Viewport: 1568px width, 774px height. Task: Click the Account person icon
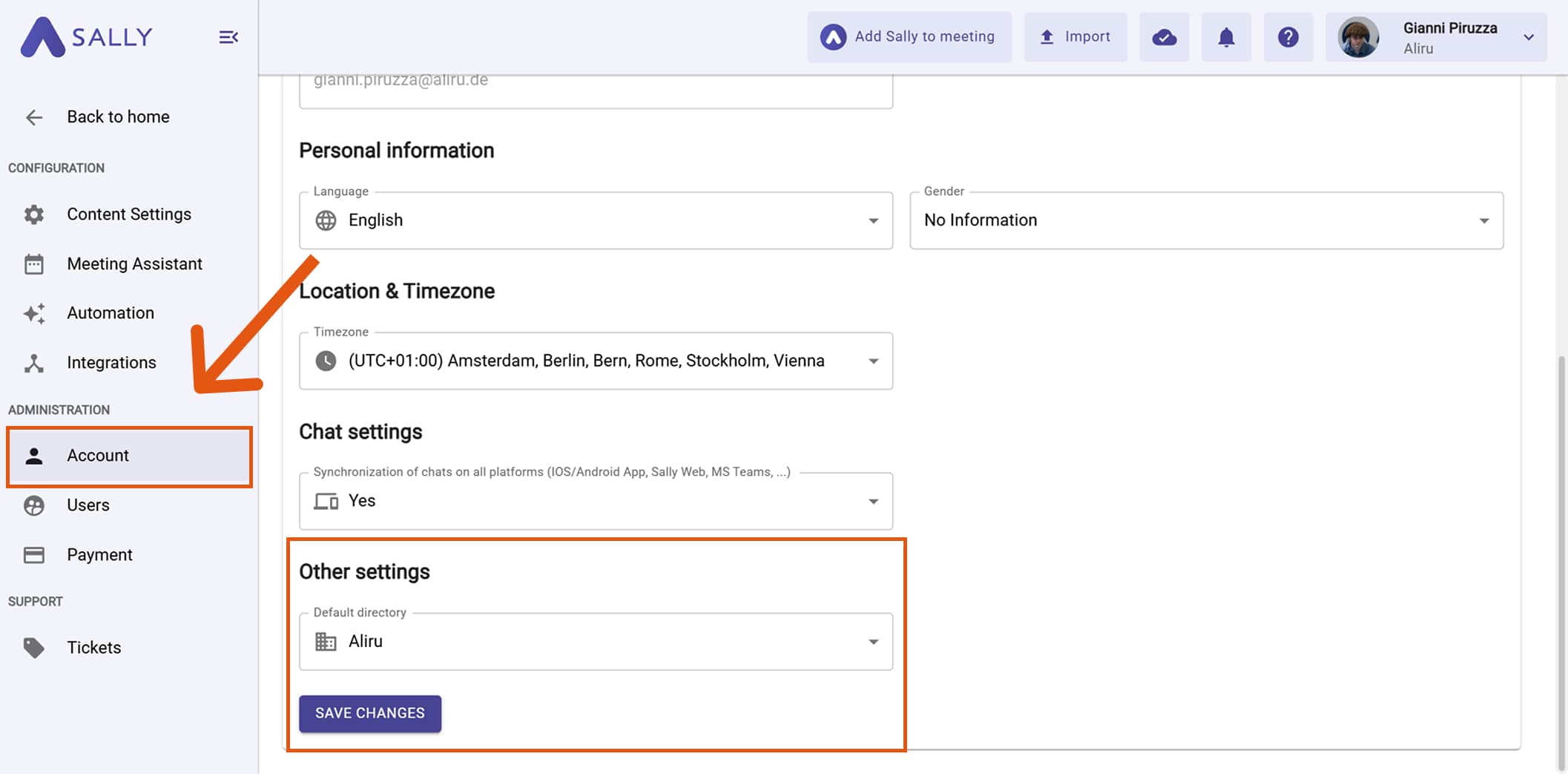34,456
